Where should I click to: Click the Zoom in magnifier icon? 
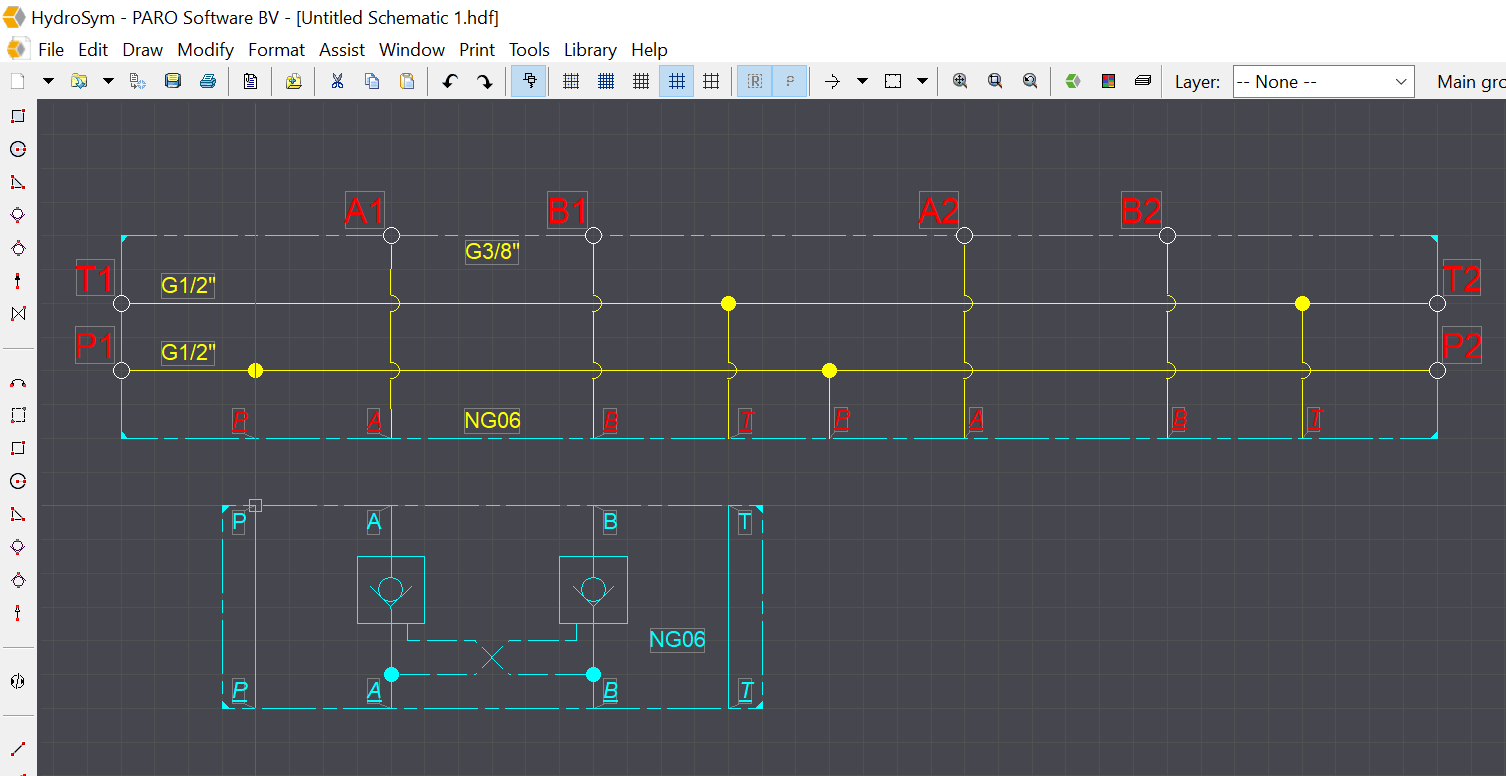[x=960, y=82]
